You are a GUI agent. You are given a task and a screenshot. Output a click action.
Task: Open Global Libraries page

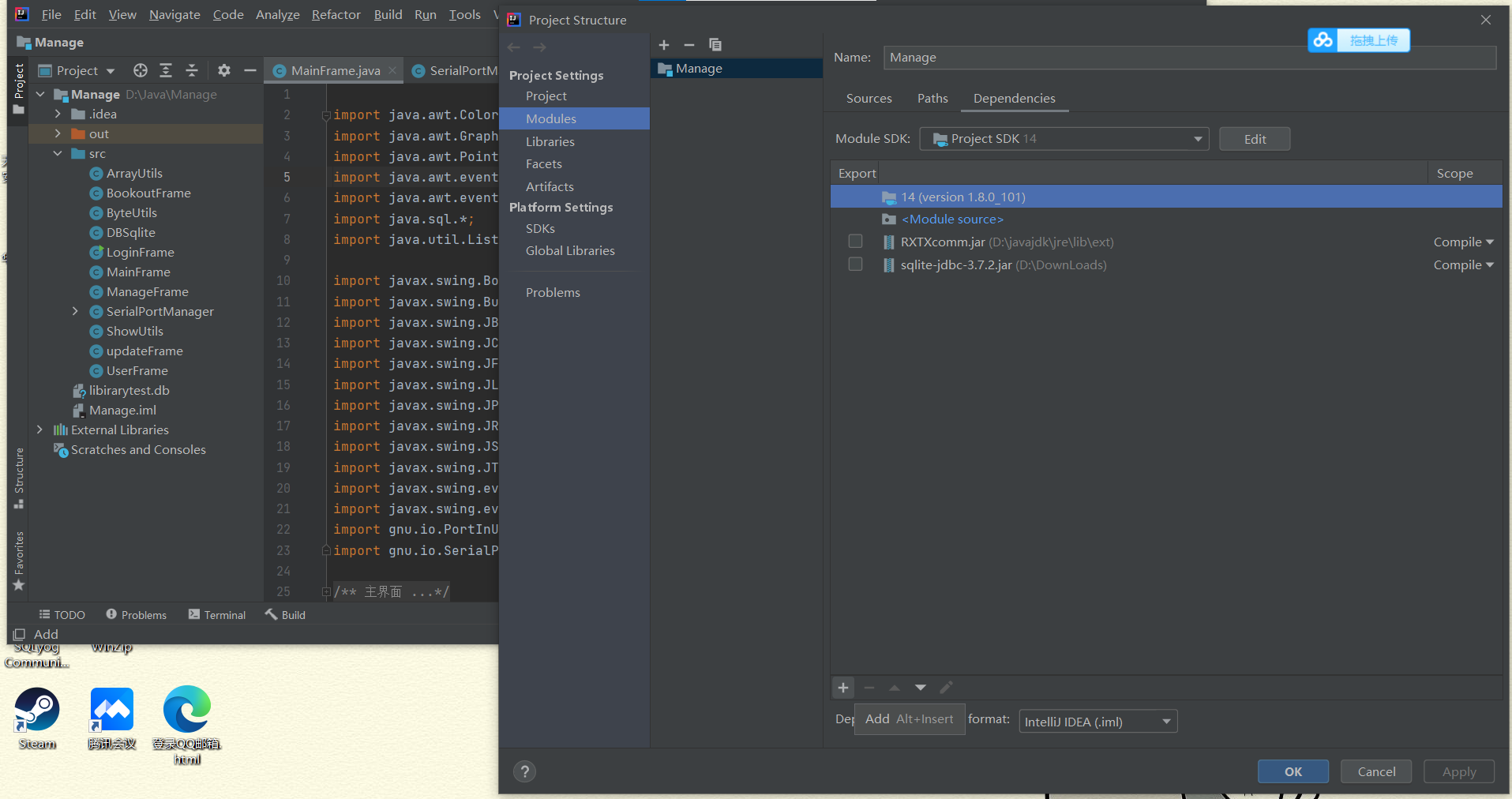(570, 250)
